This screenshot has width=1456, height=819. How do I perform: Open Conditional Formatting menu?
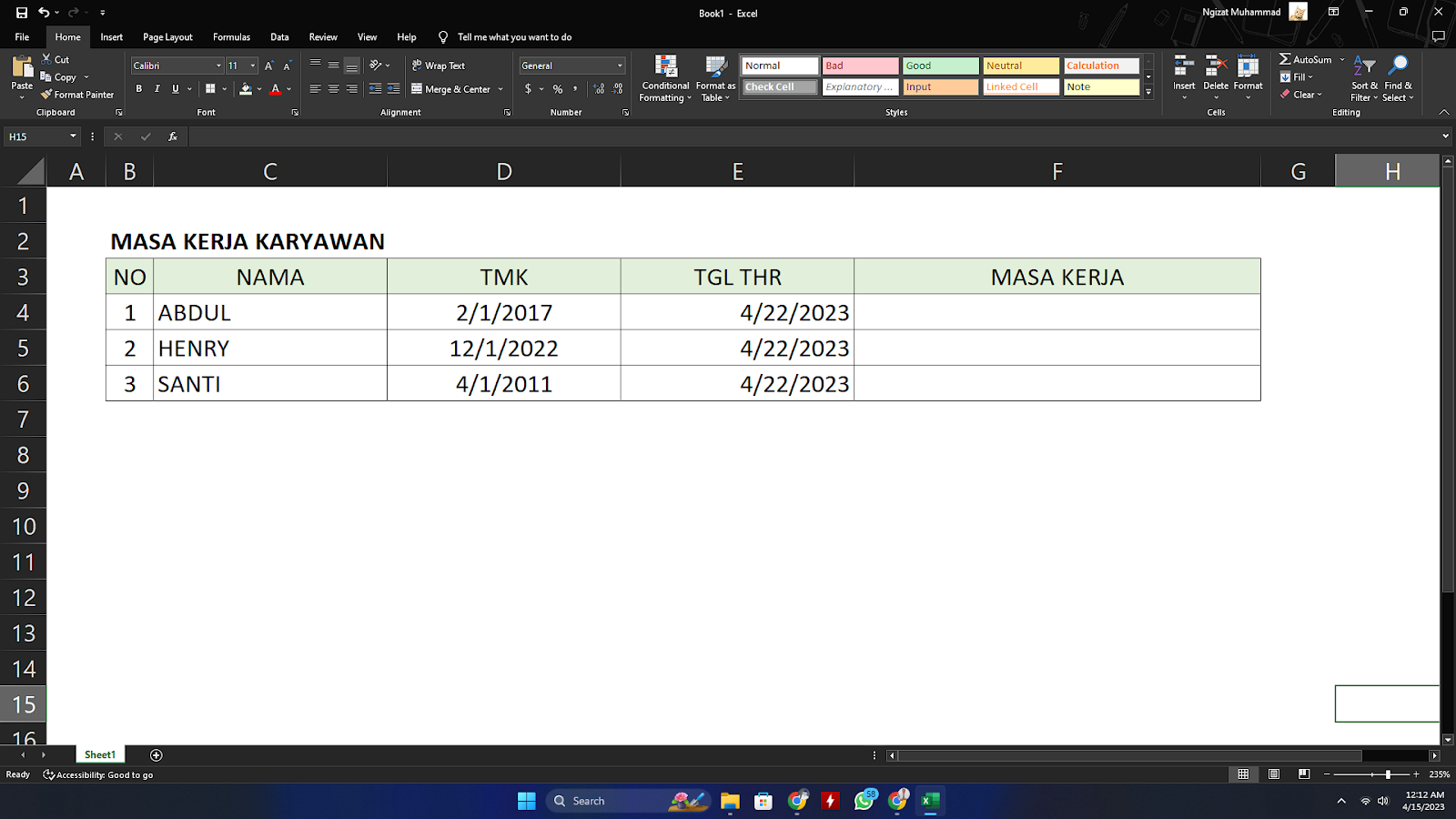coord(665,78)
